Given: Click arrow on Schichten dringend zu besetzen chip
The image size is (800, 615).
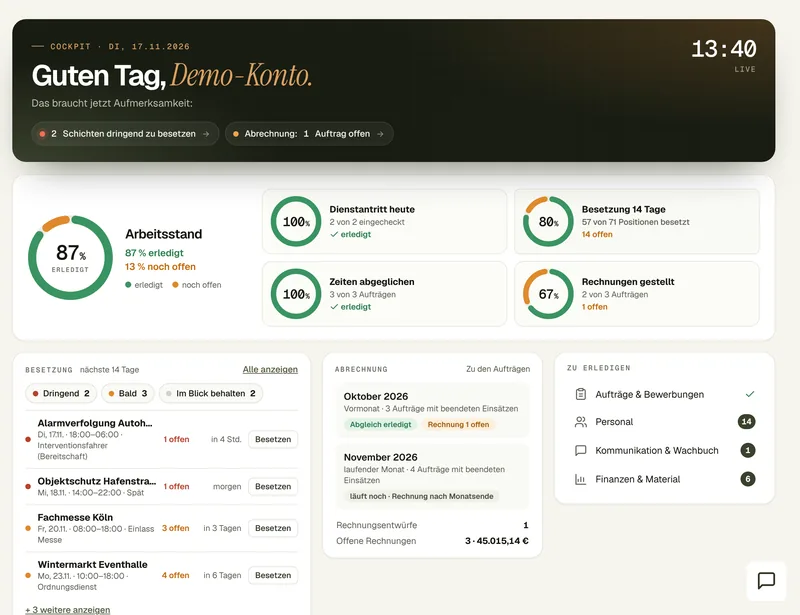Looking at the screenshot, I should coord(206,134).
